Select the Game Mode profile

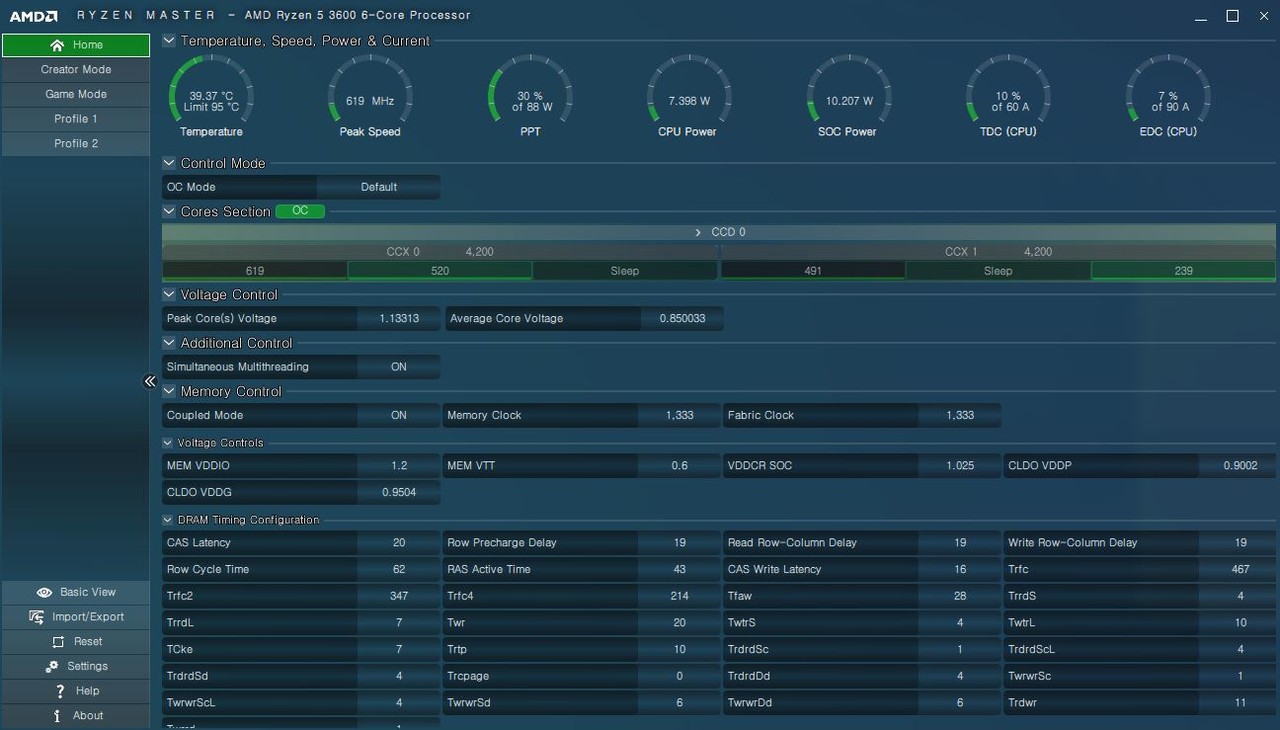pos(76,94)
